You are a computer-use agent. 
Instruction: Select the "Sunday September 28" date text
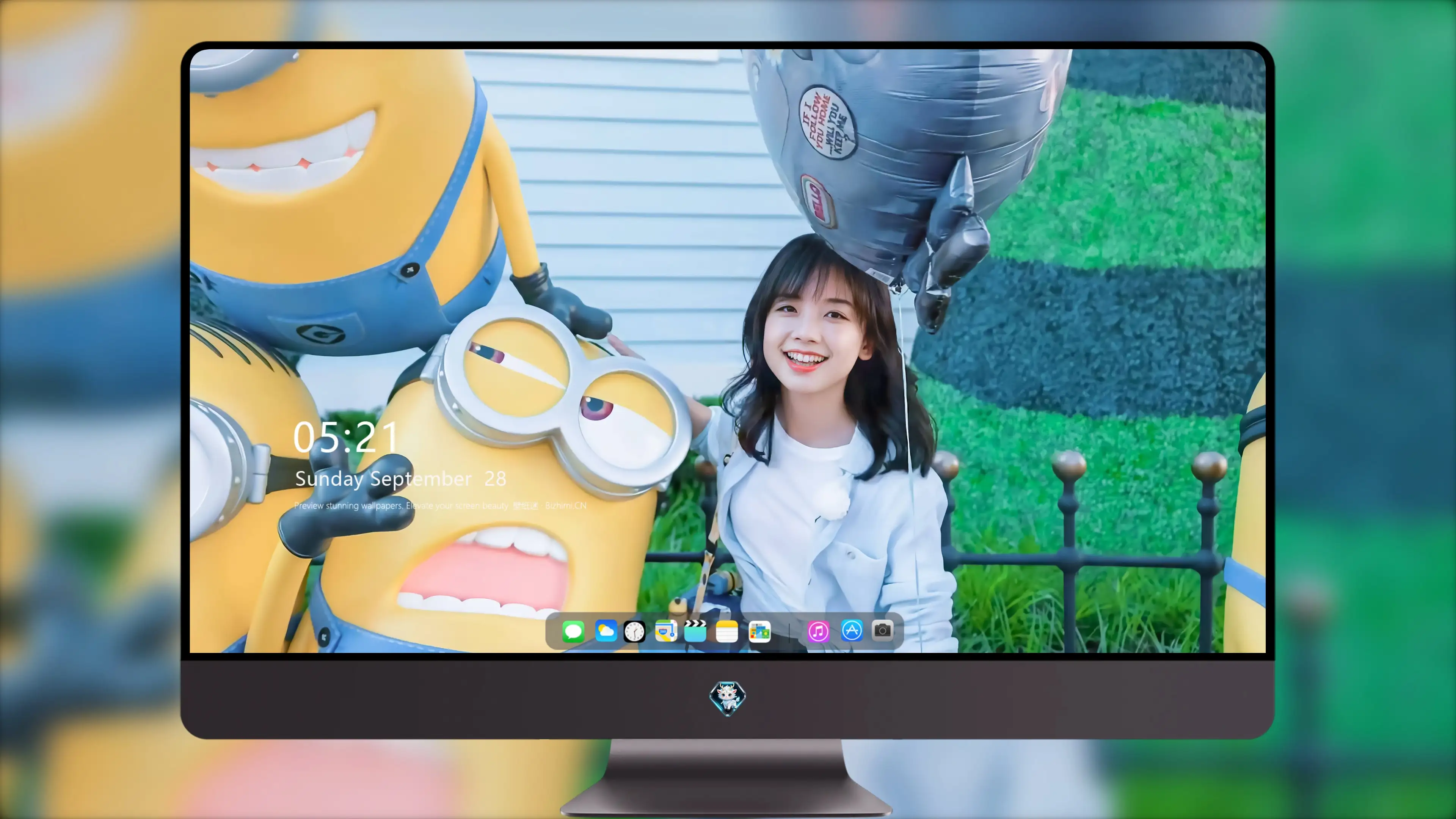(401, 479)
